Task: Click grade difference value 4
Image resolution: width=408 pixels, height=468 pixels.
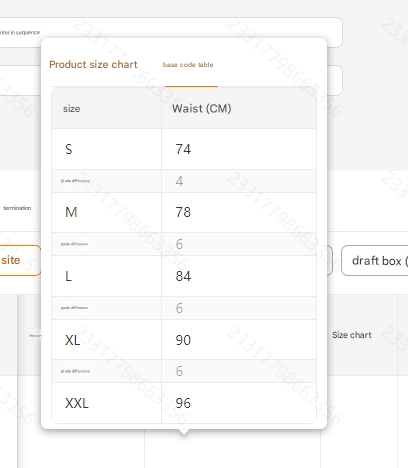Action: 179,181
